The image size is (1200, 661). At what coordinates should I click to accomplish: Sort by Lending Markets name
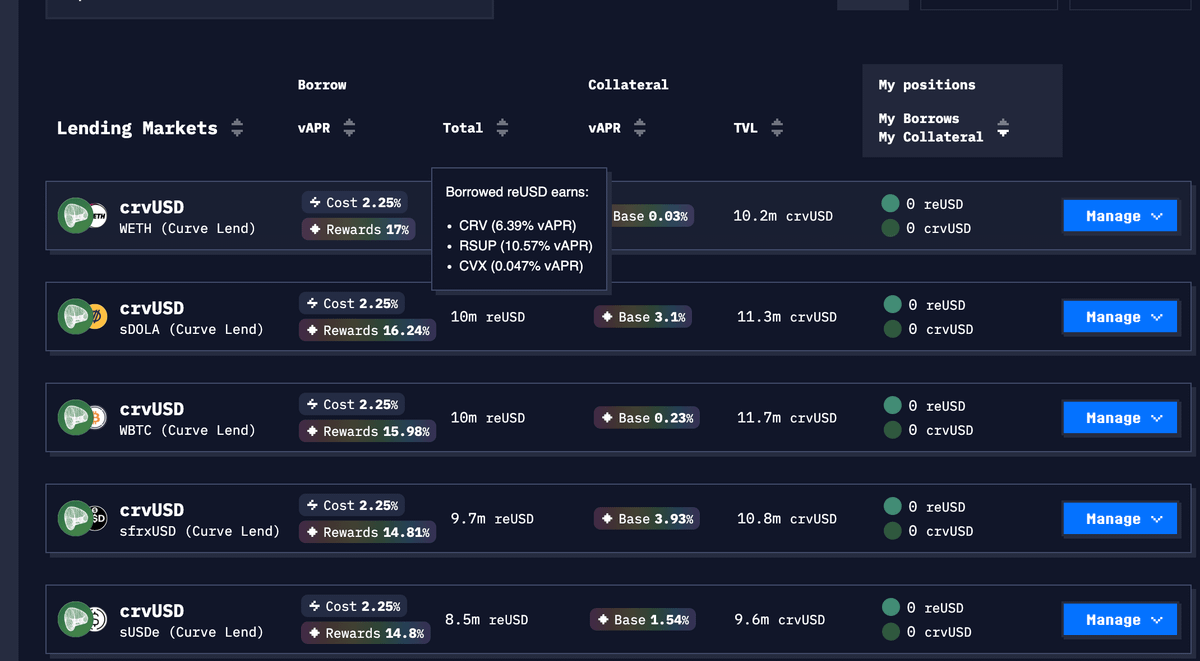click(x=237, y=128)
